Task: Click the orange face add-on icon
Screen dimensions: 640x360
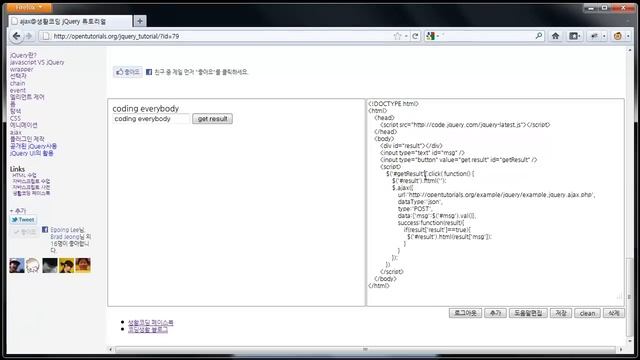Action: (618, 36)
